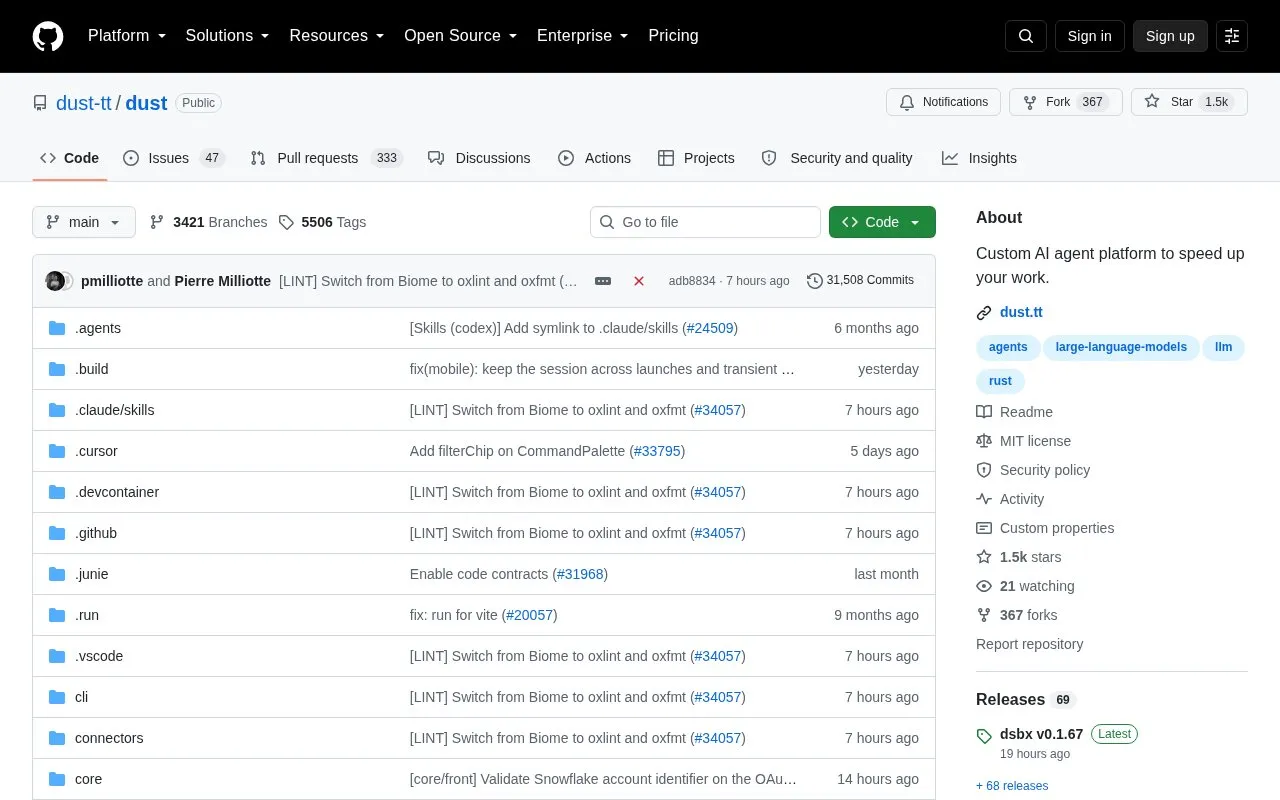
Task: Click the Activity pulse icon
Action: pos(984,499)
